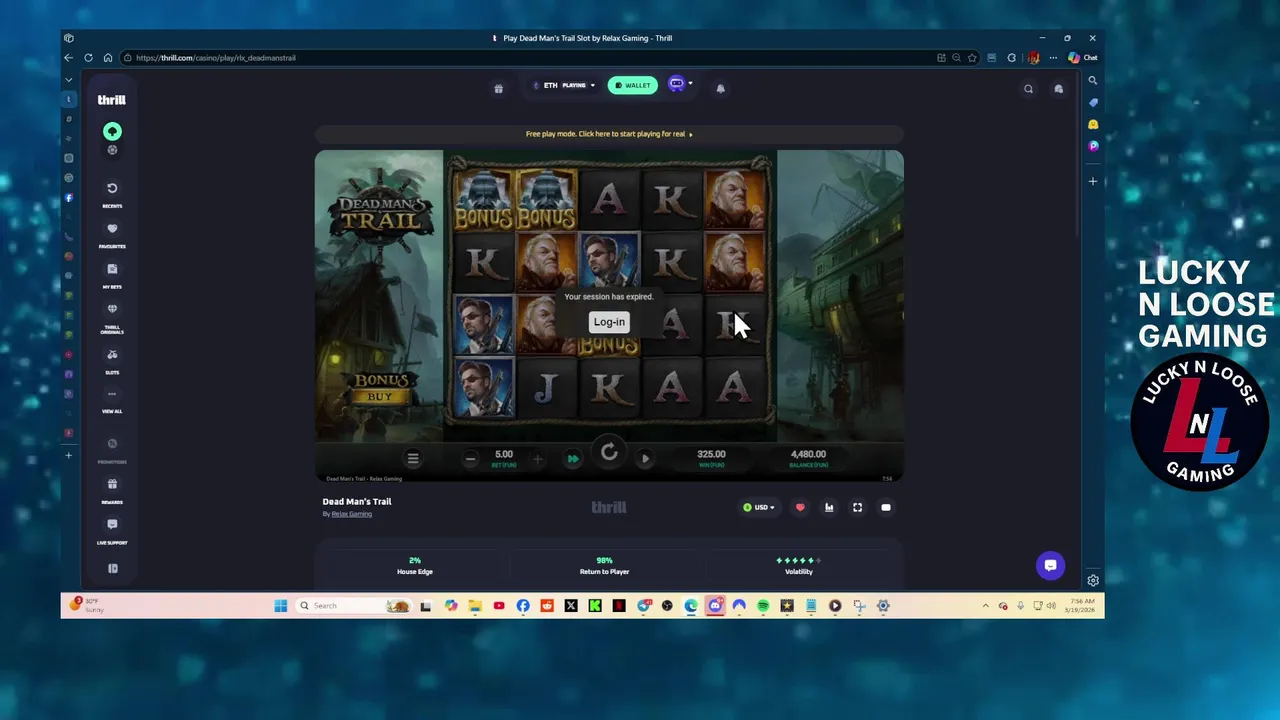Spin the reels with the circular arrow

coord(609,454)
